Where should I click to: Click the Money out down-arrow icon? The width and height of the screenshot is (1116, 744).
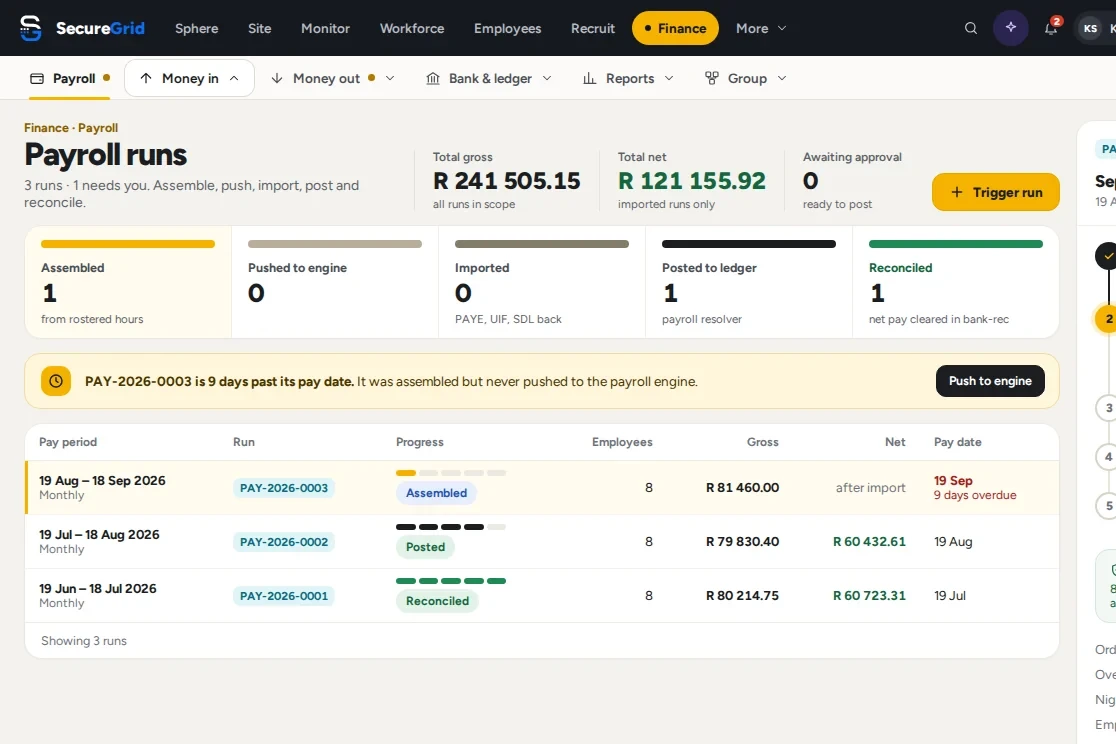click(277, 78)
